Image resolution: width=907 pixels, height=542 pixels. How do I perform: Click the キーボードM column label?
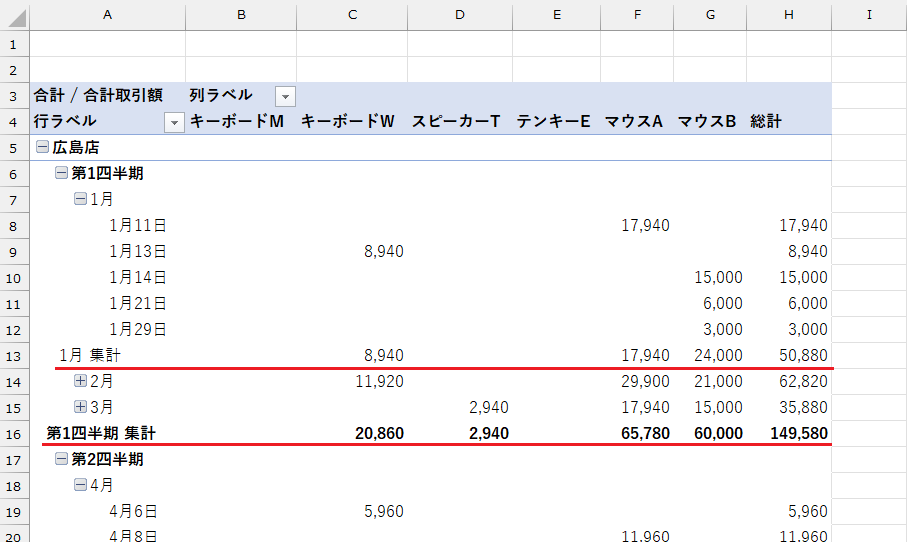click(x=237, y=121)
